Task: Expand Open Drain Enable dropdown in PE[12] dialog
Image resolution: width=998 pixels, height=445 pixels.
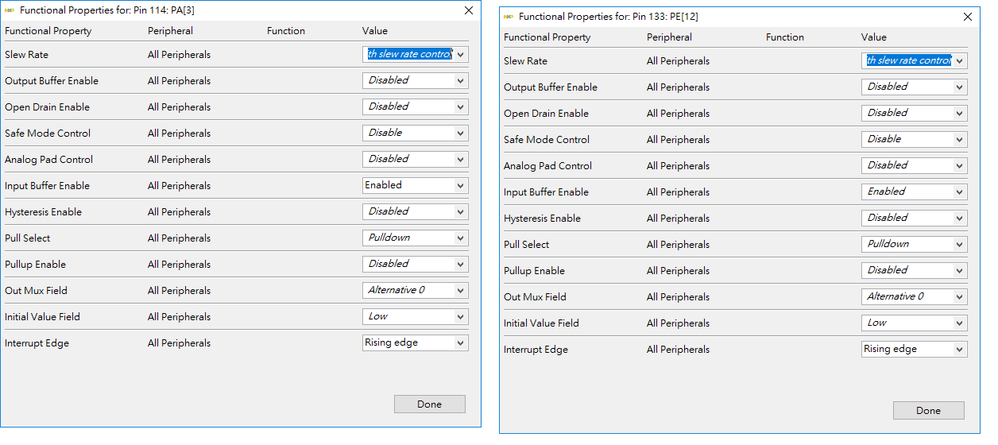Action: [960, 113]
